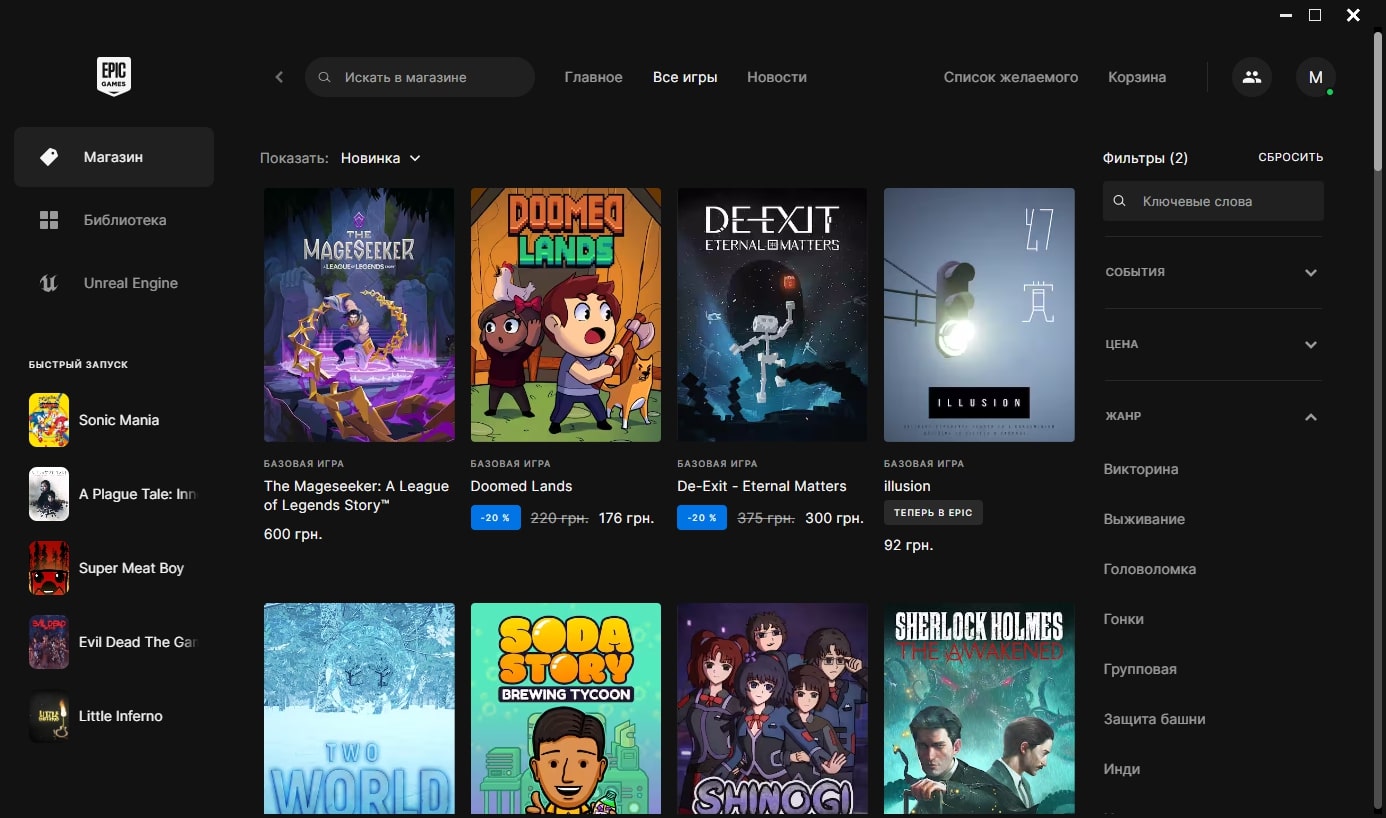Click the ТЕПЕРЬ В EPIC badge
This screenshot has height=818, width=1386.
(933, 513)
